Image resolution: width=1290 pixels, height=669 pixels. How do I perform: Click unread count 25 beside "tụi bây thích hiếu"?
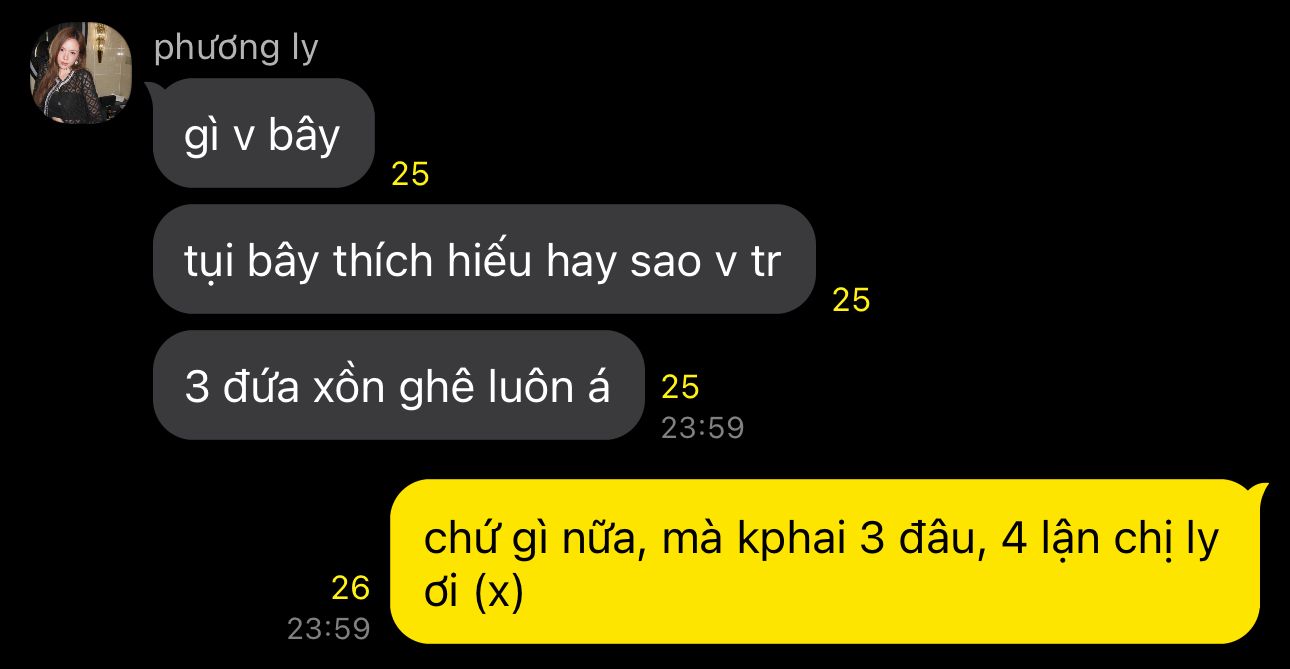(x=851, y=300)
